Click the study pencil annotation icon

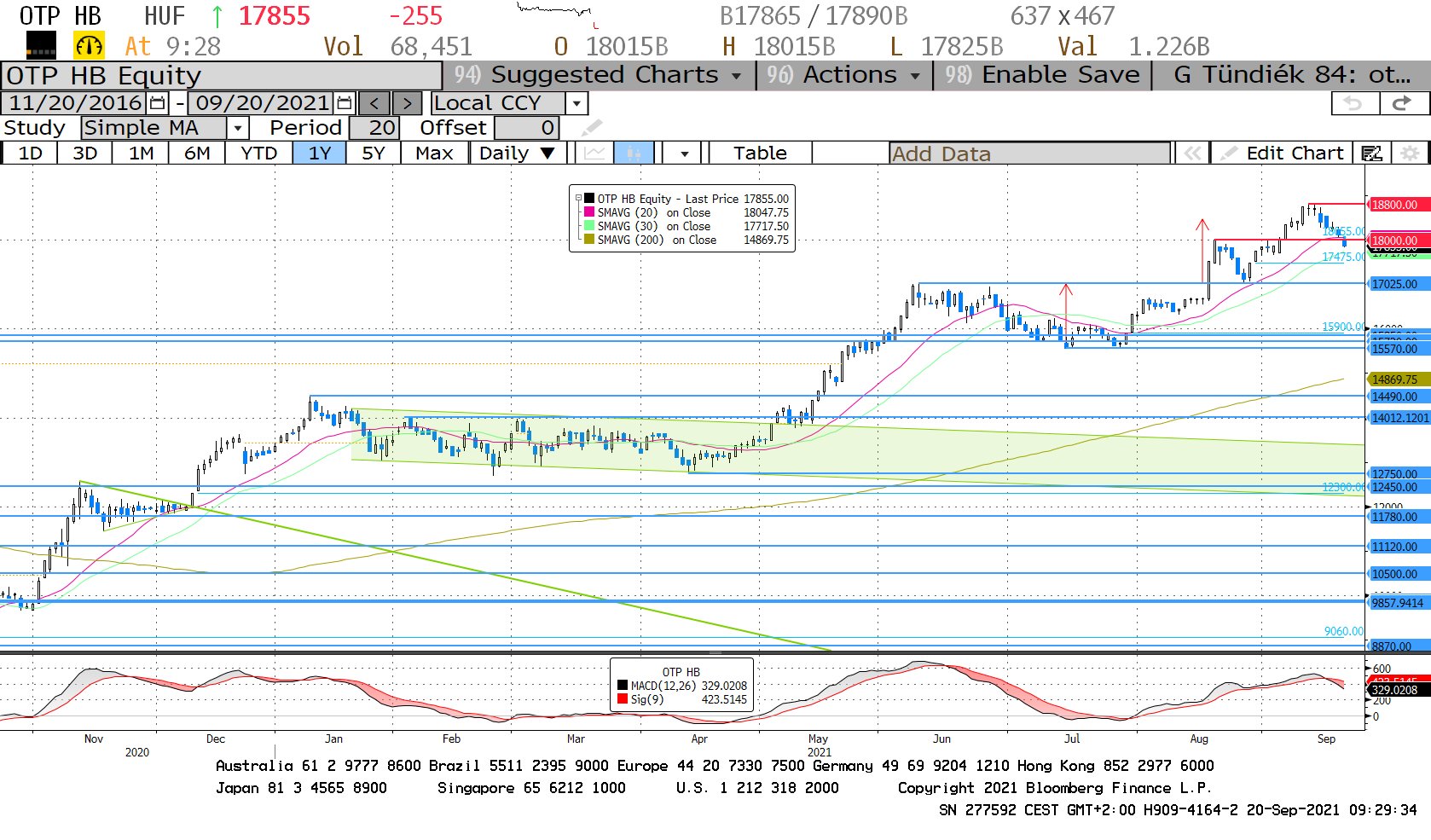592,128
